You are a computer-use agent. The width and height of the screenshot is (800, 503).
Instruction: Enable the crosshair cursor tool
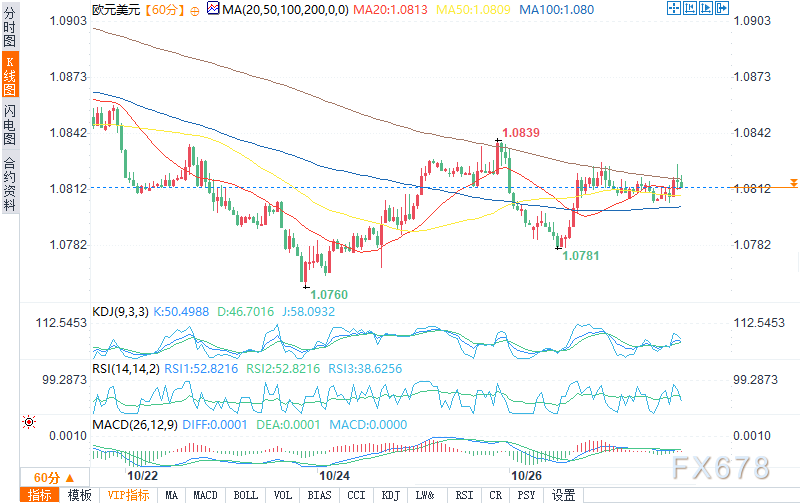[x=673, y=8]
